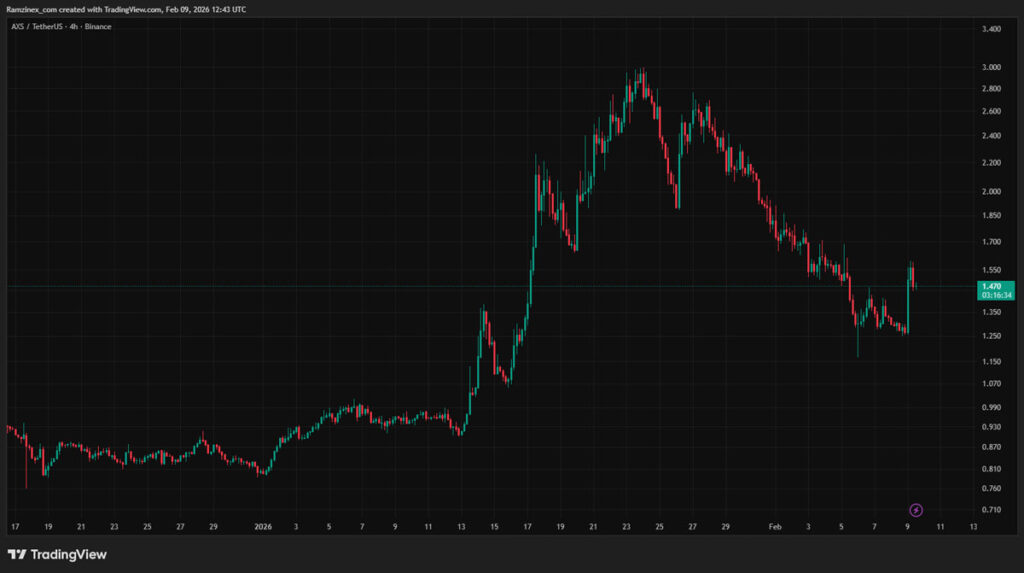Screen dimensions: 1024x573
Task: Click the 0.870 price axis label
Action: (991, 447)
